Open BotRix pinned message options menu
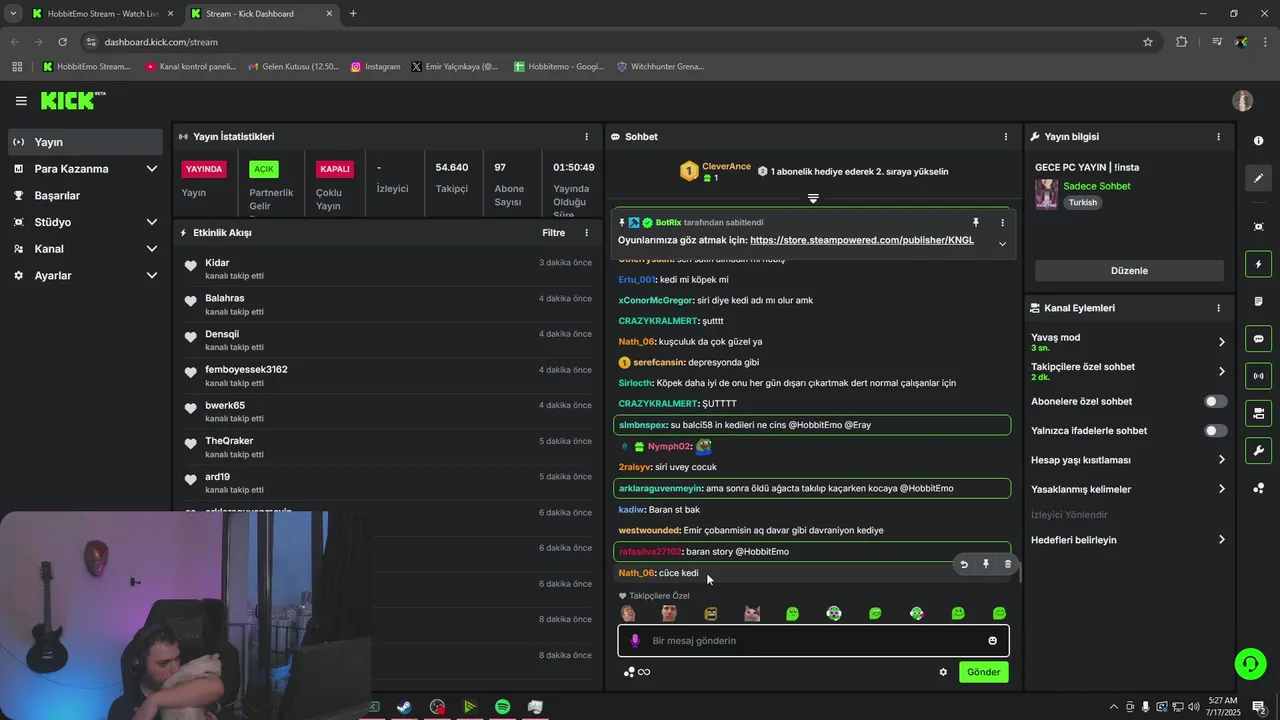The height and width of the screenshot is (720, 1280). [x=1002, y=222]
